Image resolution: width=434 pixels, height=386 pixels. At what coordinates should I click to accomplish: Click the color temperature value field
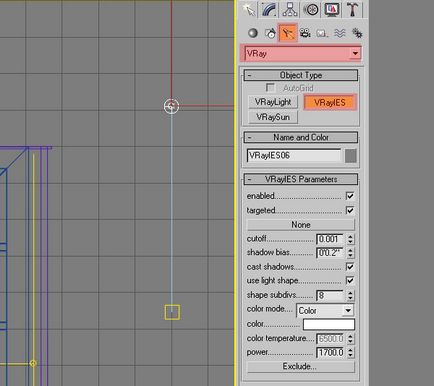pos(330,339)
